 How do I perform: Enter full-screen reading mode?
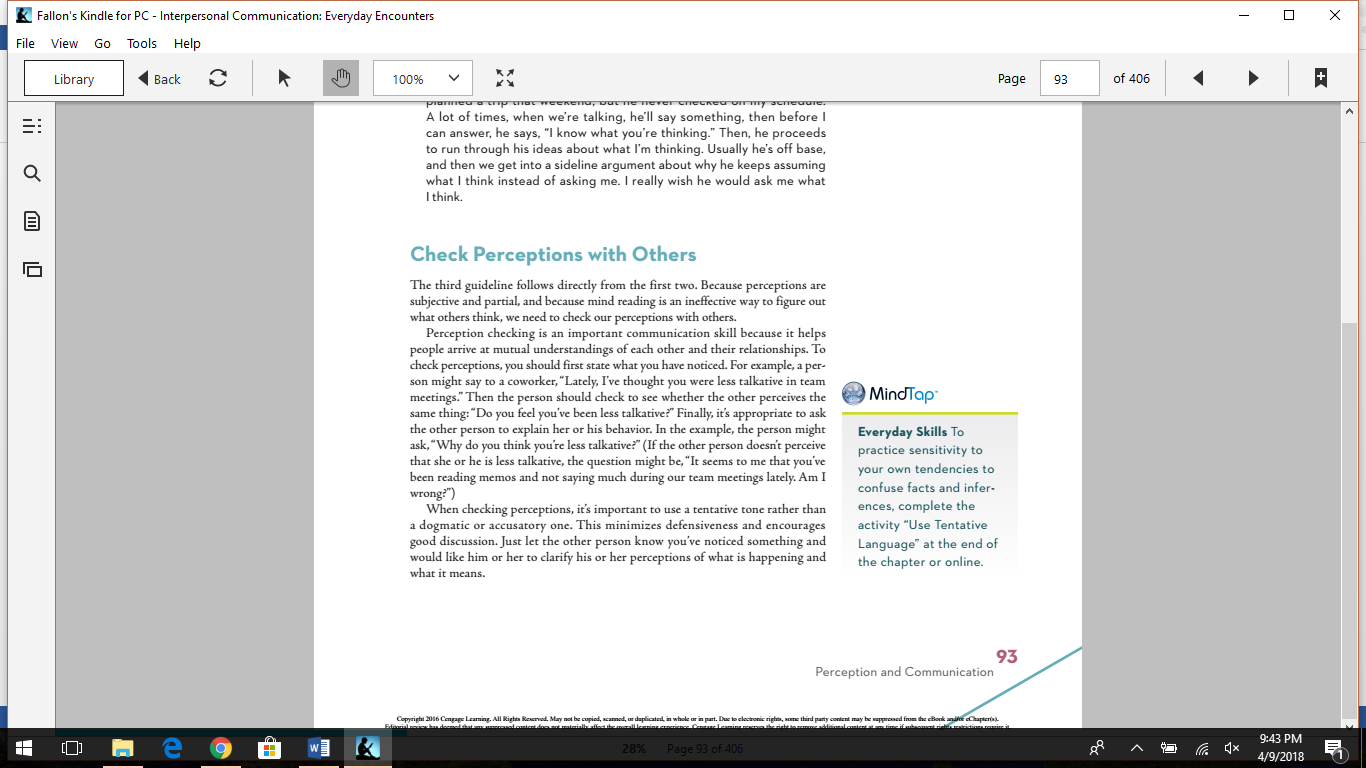(x=505, y=77)
